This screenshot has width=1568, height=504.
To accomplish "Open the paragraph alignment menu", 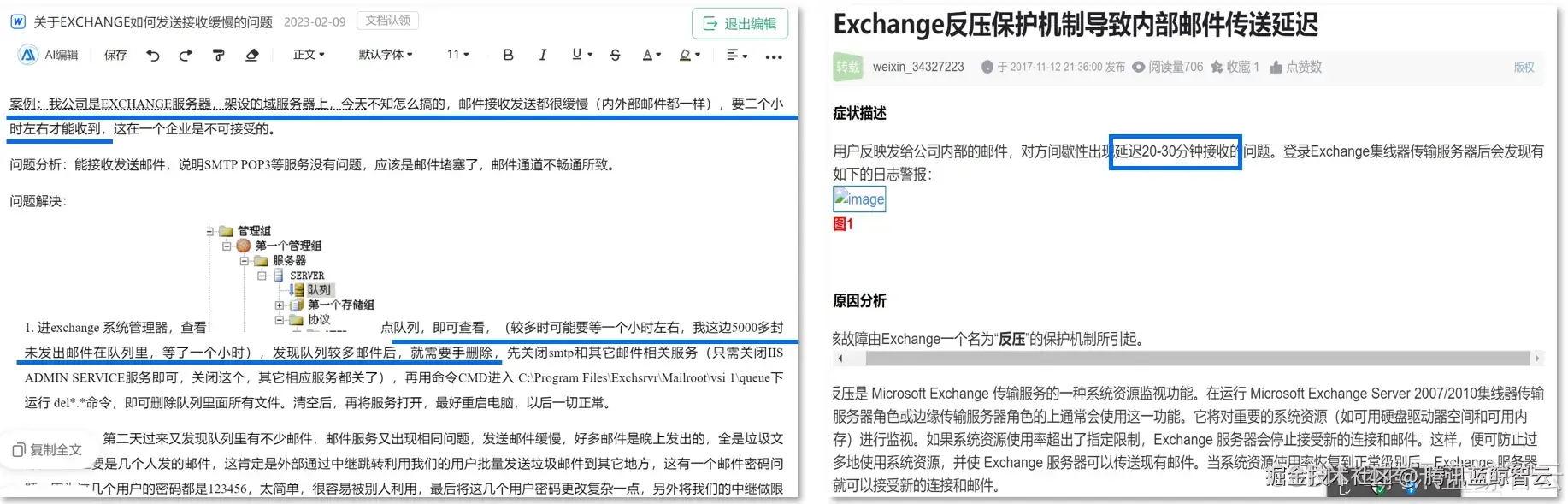I will (736, 55).
